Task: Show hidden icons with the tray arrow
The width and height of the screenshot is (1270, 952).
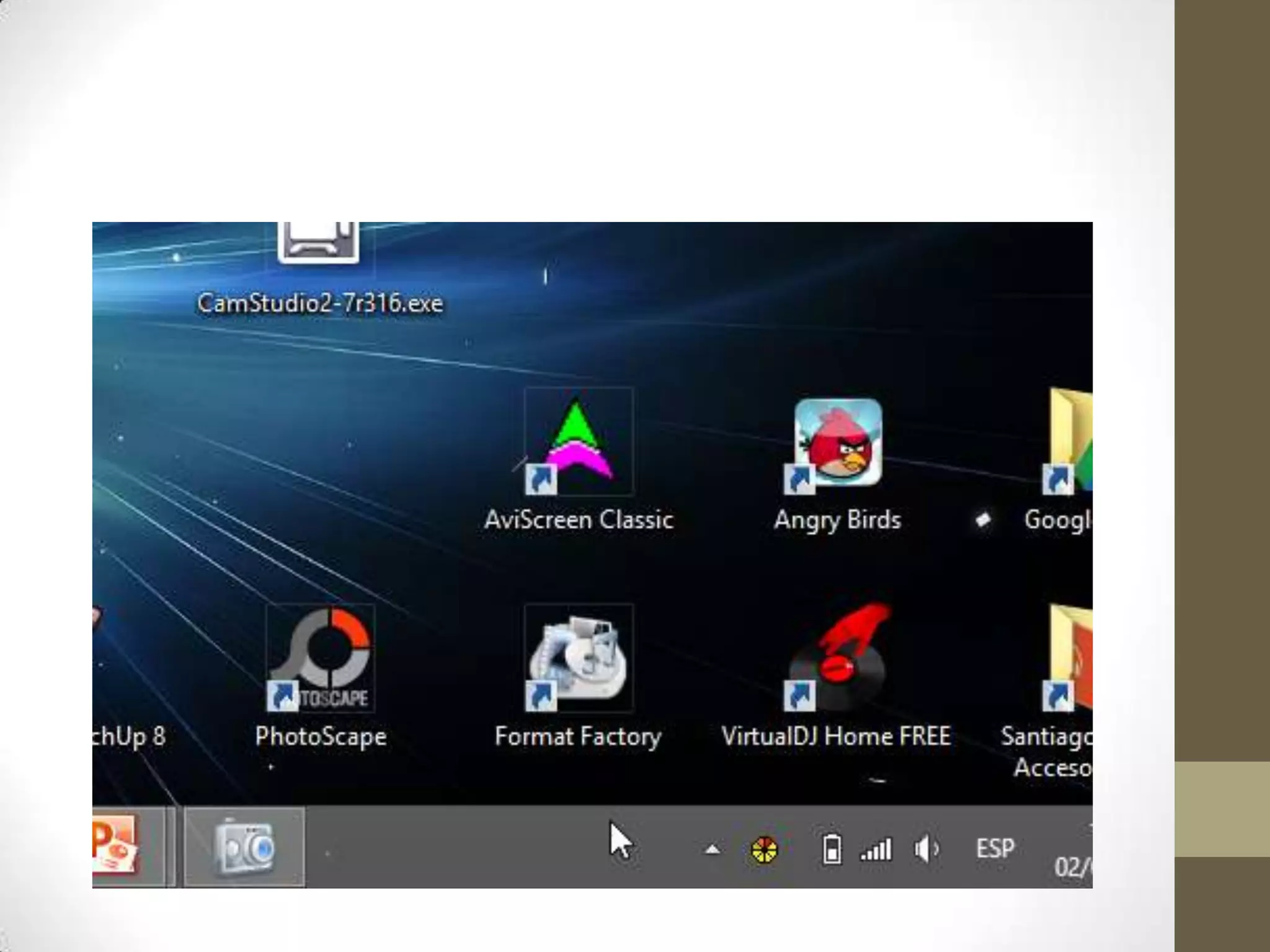Action: click(713, 850)
